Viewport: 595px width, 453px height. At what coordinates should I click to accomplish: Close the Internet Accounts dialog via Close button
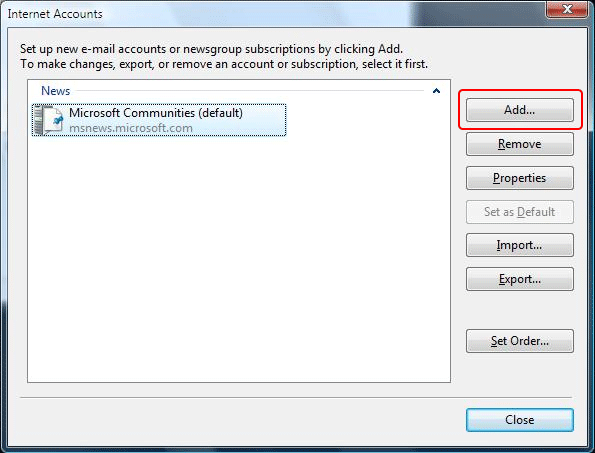[x=519, y=420]
